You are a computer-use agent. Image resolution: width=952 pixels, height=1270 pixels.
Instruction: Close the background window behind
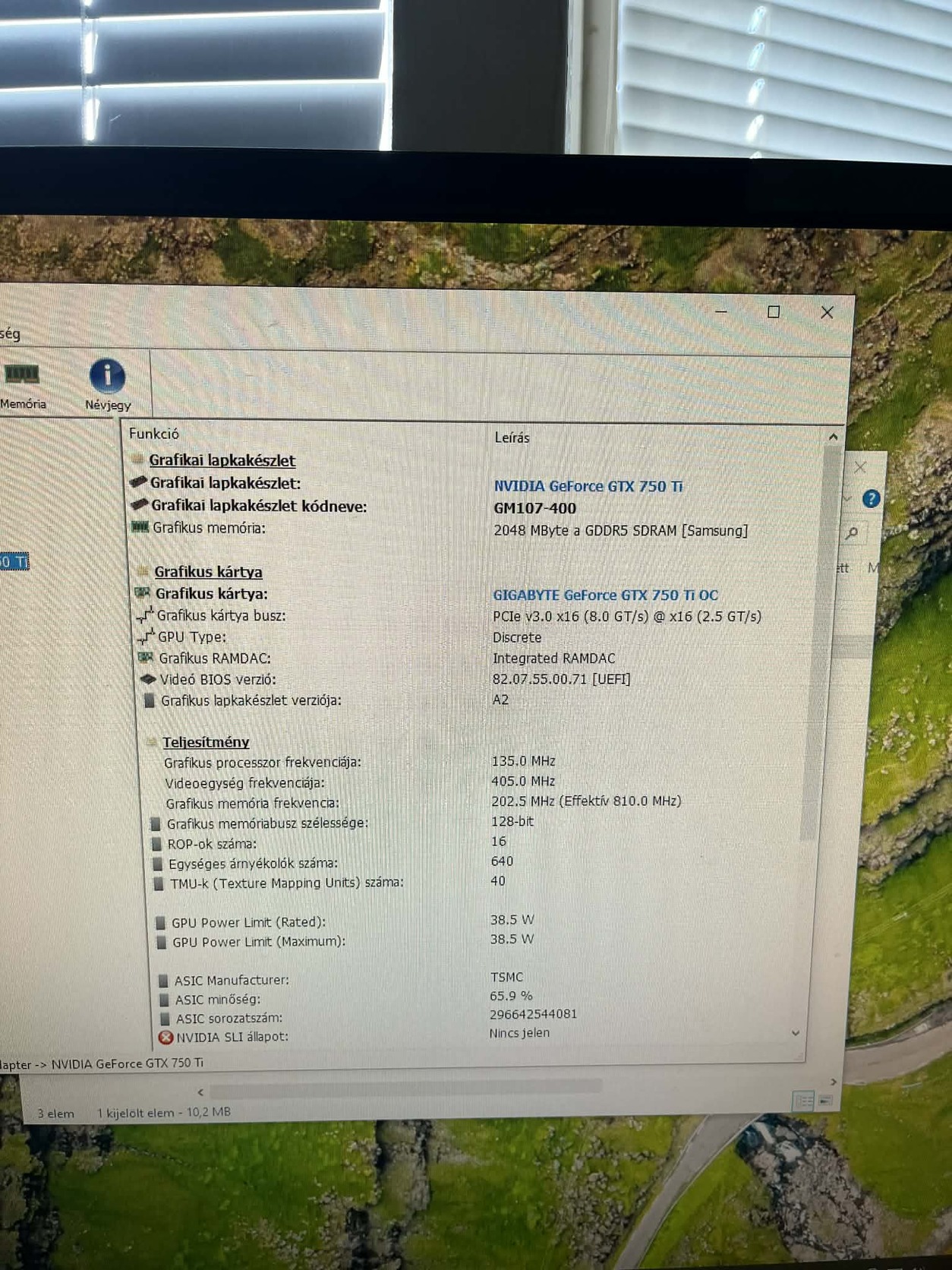pyautogui.click(x=860, y=467)
